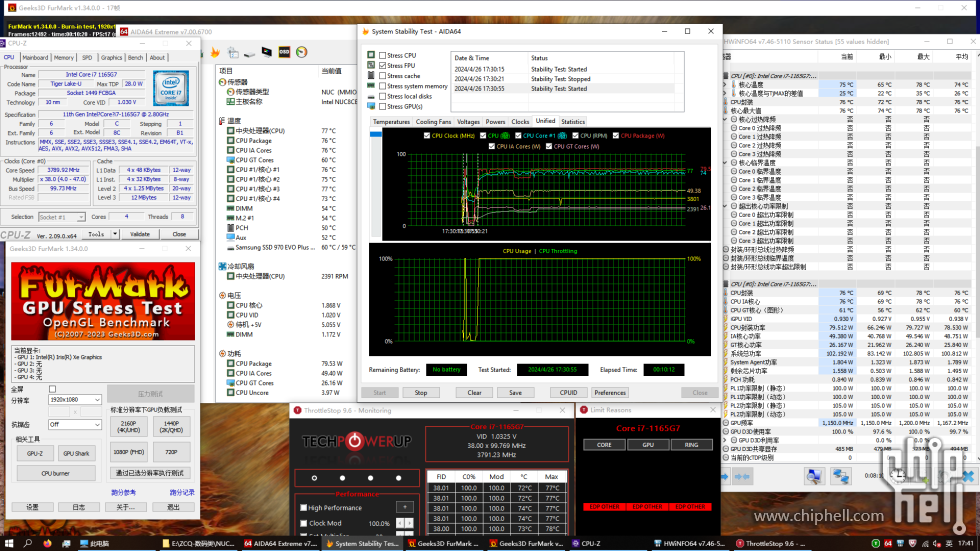Click the gauge sensor icon in AIDA64 toolbar
The width and height of the screenshot is (980, 551).
302,52
